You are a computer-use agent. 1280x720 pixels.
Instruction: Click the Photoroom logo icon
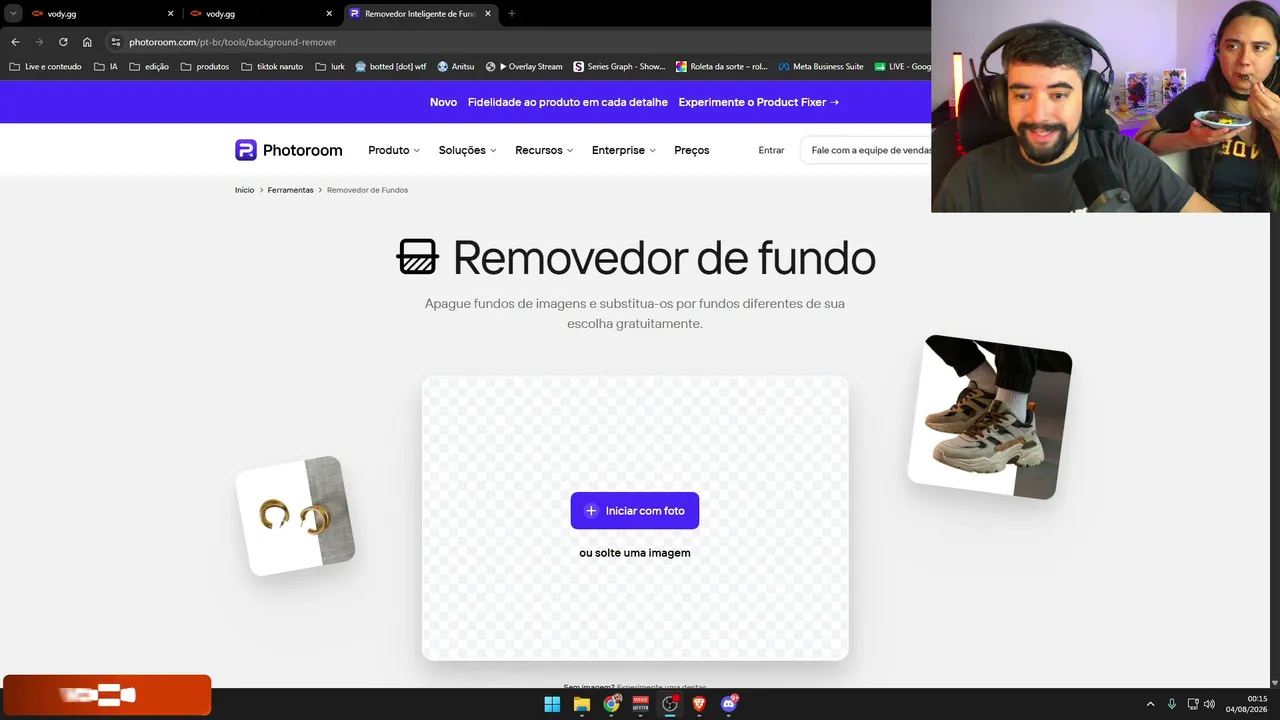[246, 150]
